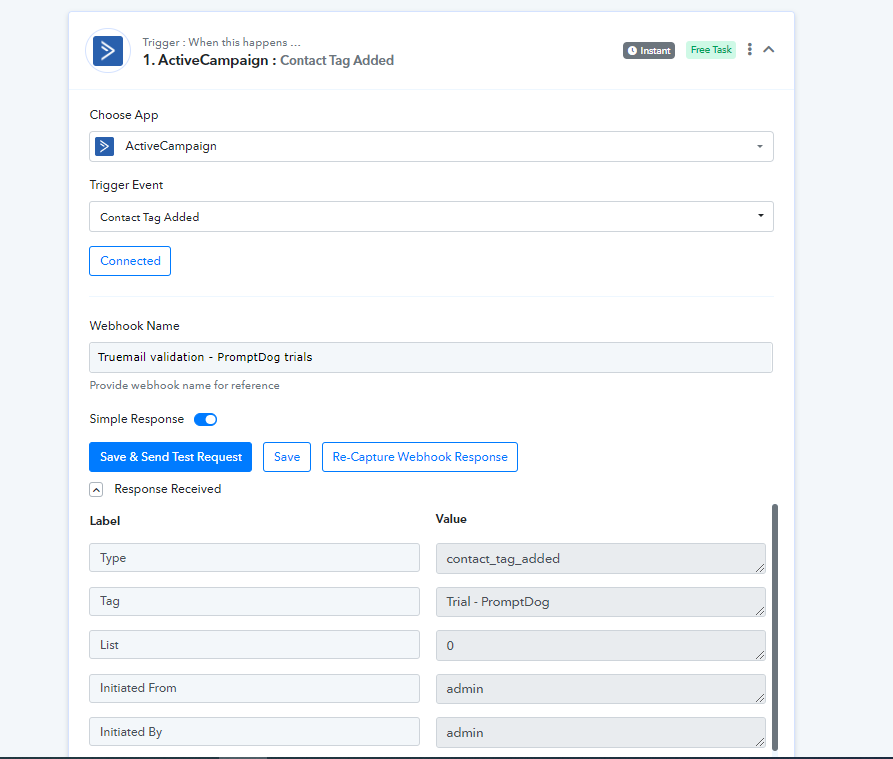Click the Initiated From label field
893x759 pixels.
pyautogui.click(x=255, y=688)
